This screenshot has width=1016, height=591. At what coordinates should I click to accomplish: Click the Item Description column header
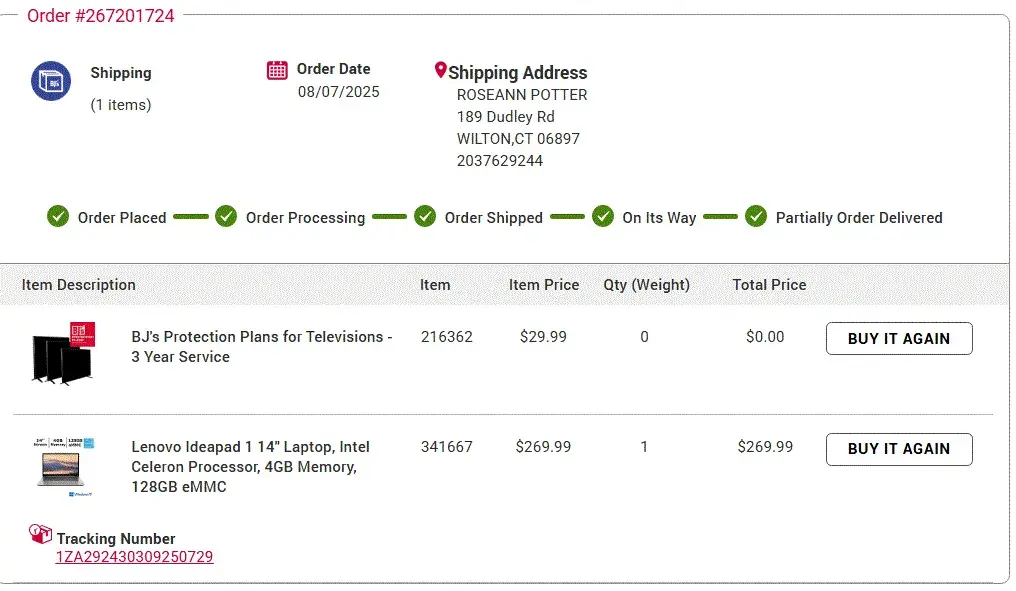pos(79,285)
